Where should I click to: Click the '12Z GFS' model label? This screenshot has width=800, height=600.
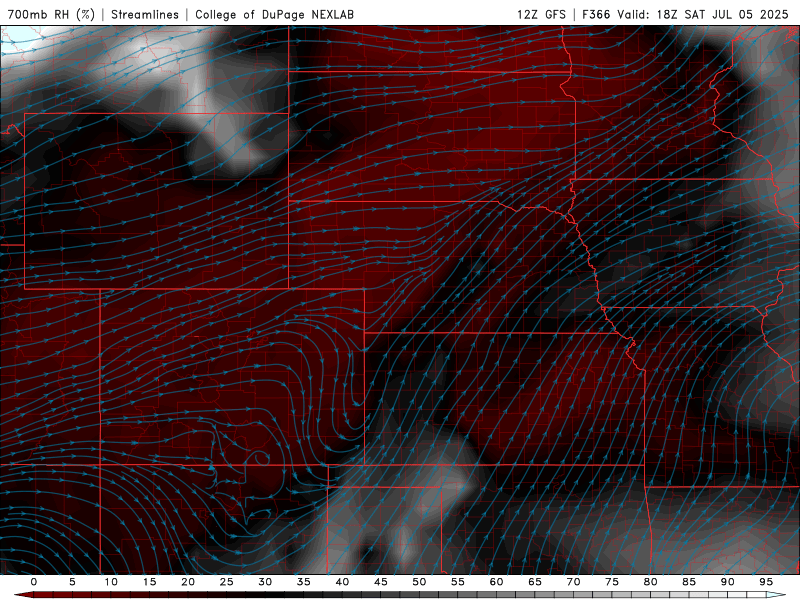tap(541, 14)
